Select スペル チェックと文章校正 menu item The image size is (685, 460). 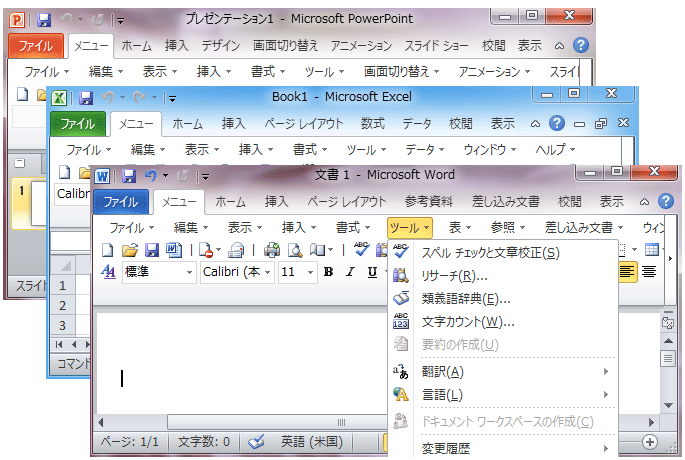coord(502,253)
